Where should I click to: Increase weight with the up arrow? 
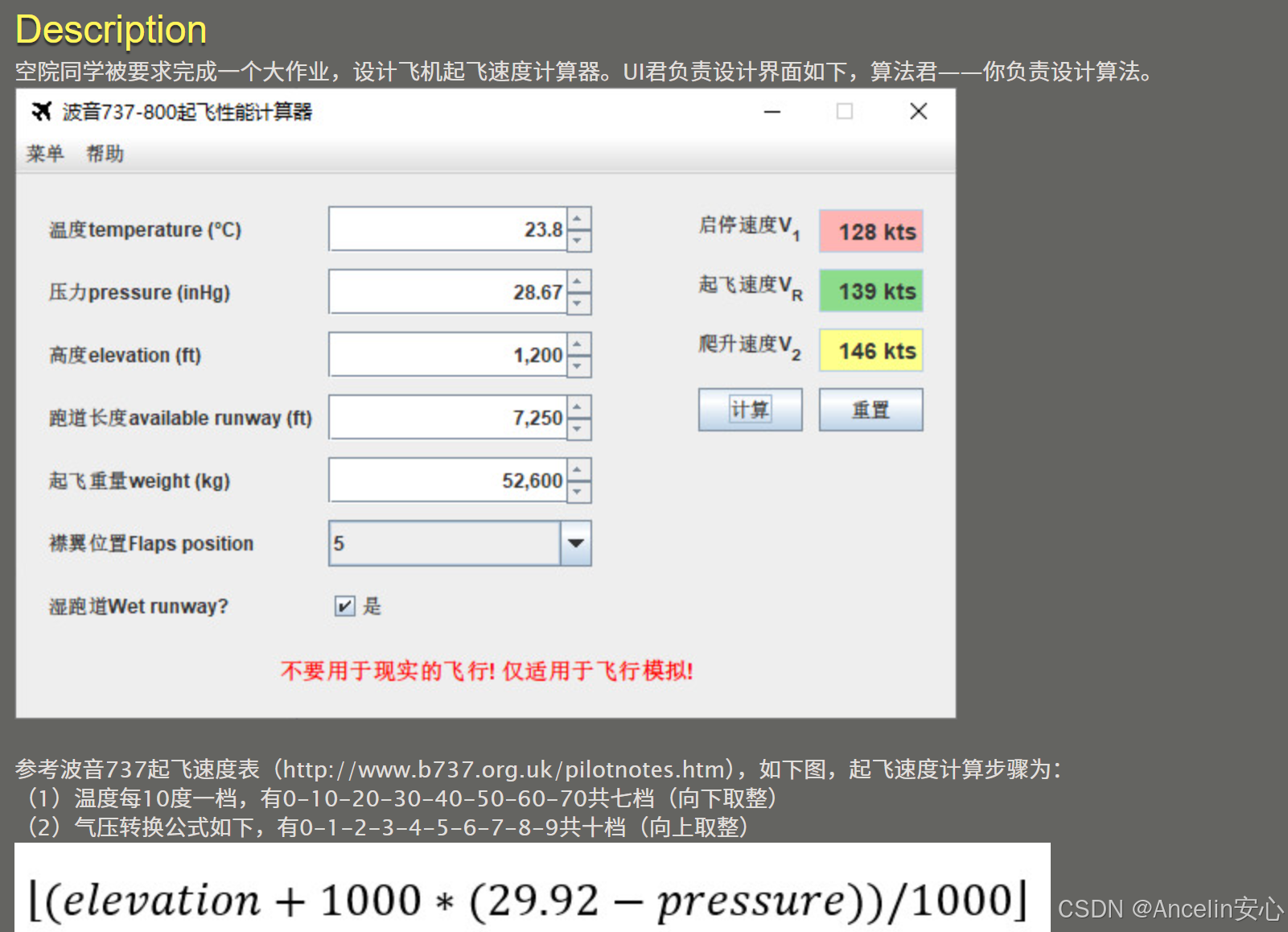578,469
